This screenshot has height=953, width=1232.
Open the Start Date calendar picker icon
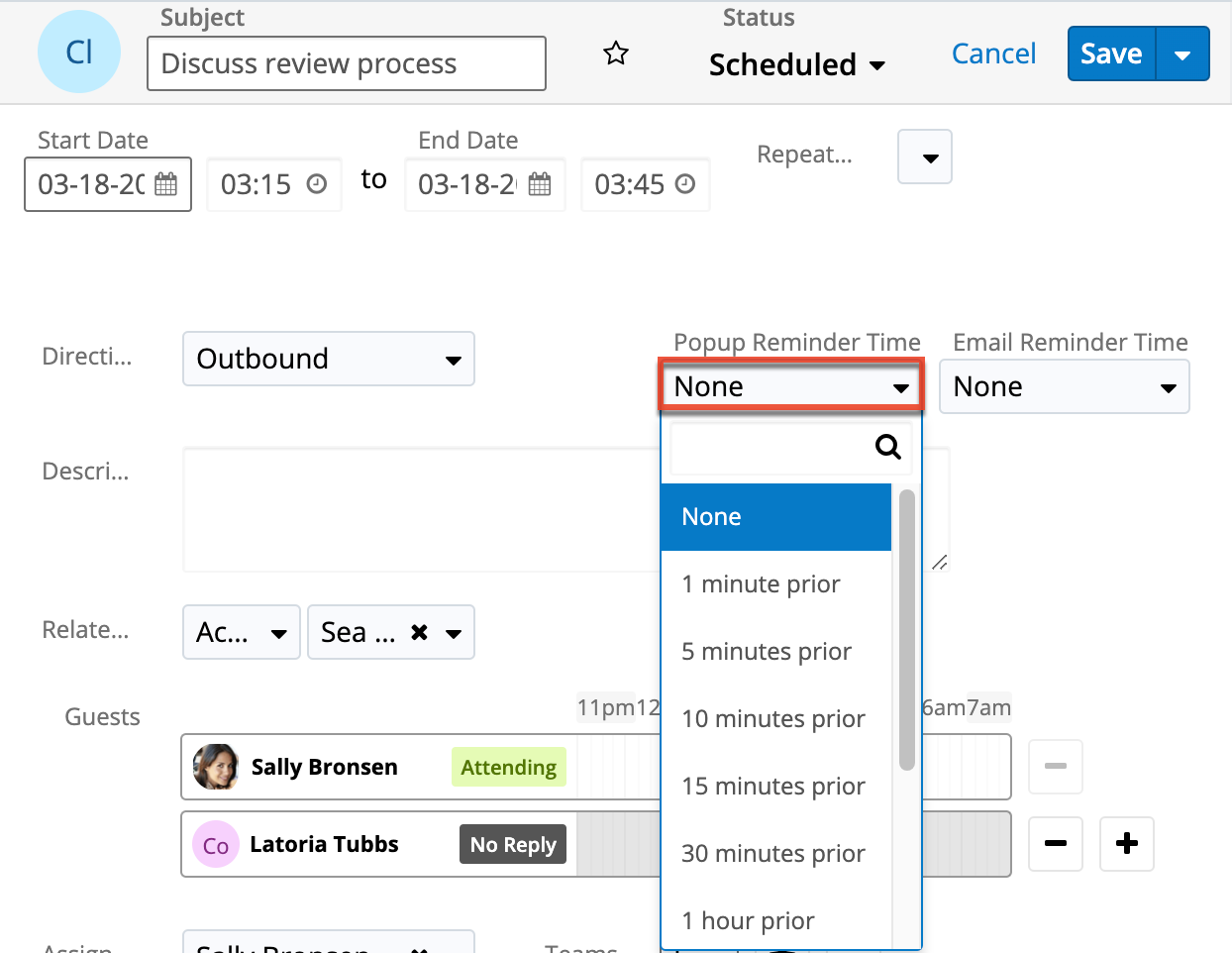166,184
